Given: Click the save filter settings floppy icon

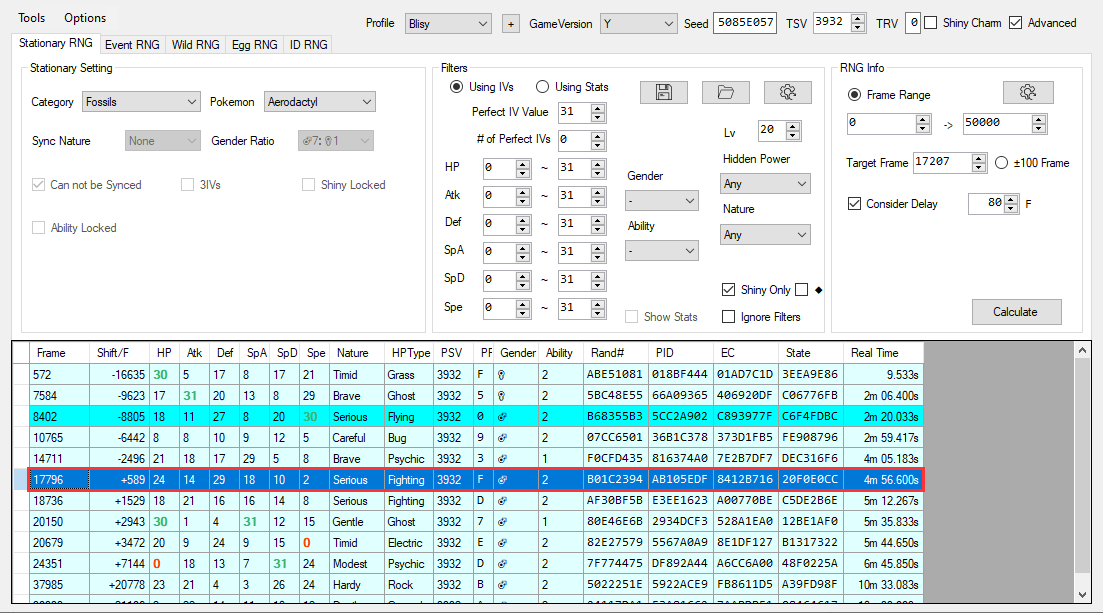Looking at the screenshot, I should point(663,92).
